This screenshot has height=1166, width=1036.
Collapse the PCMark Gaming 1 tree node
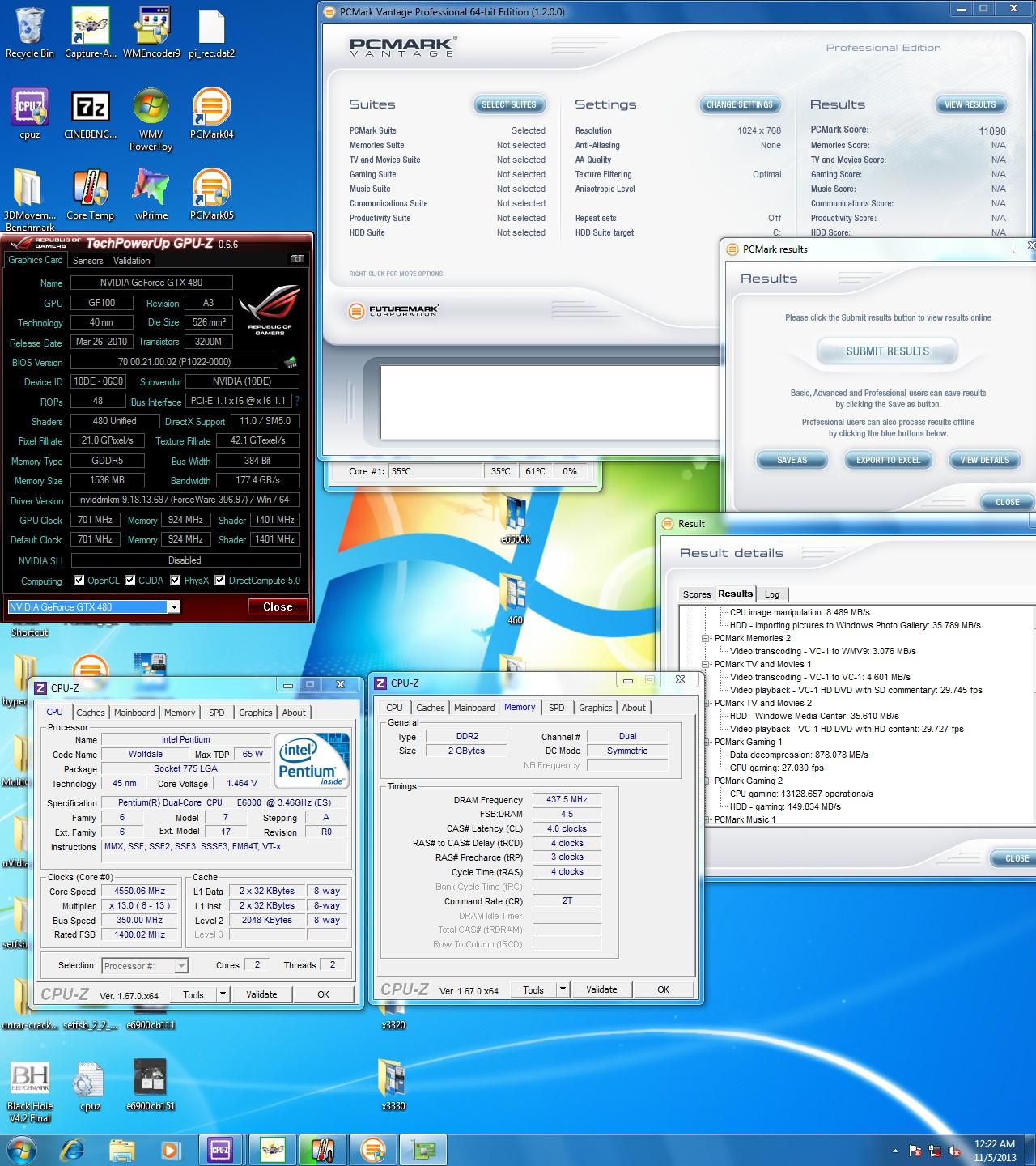click(705, 742)
